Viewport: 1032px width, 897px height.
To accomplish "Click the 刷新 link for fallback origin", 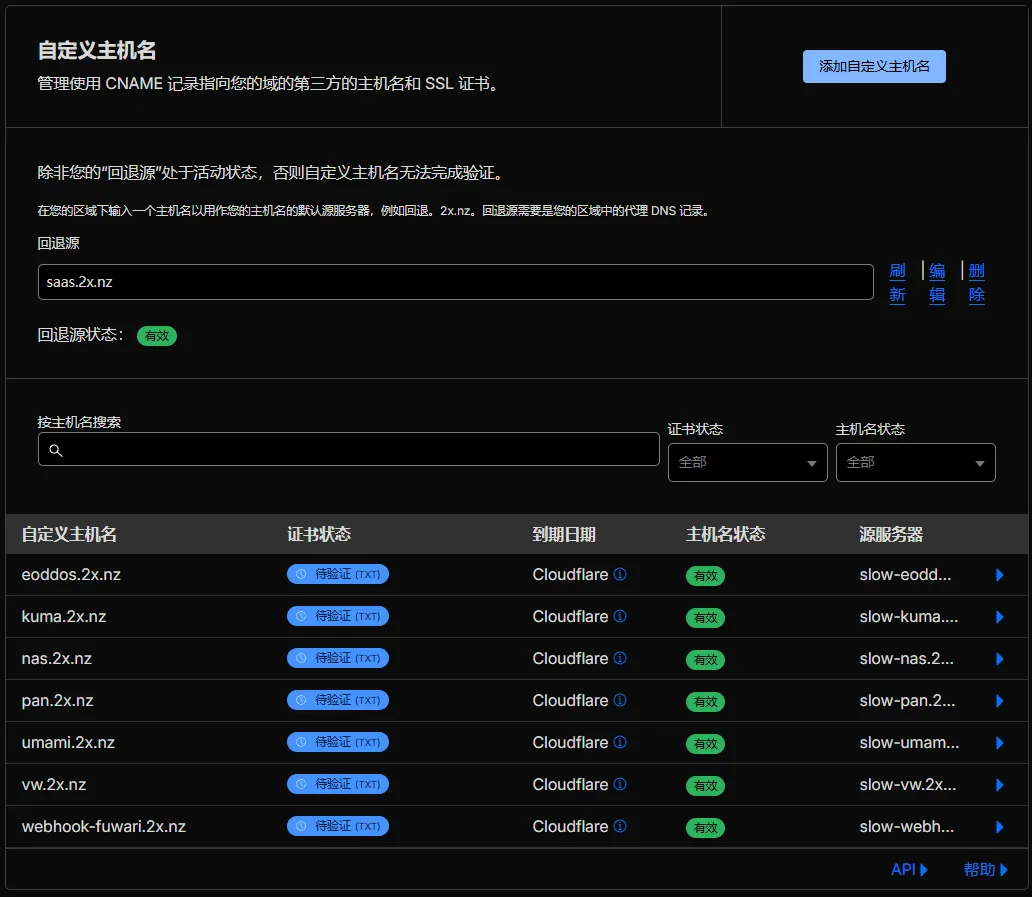I will tap(897, 283).
